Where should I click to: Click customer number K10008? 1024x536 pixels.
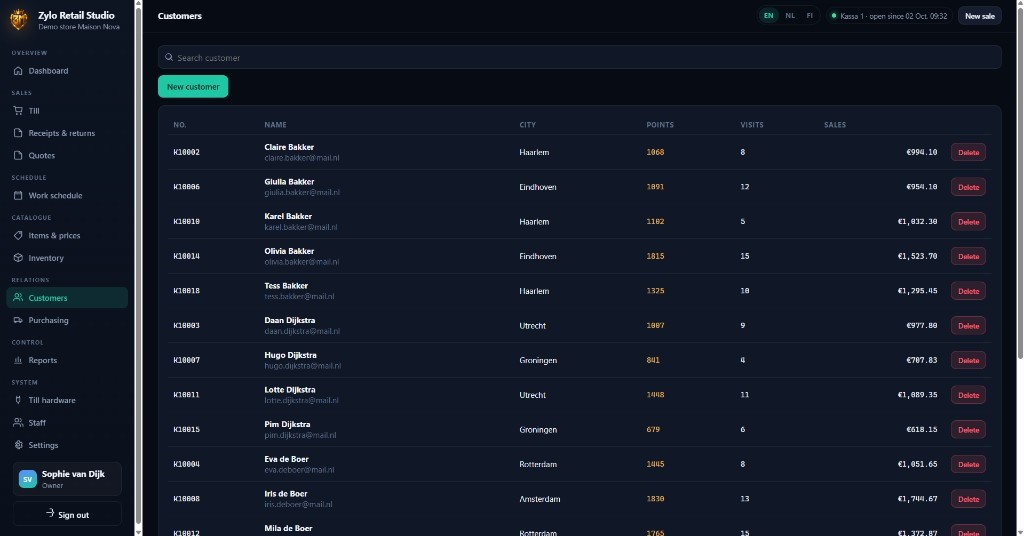point(186,499)
